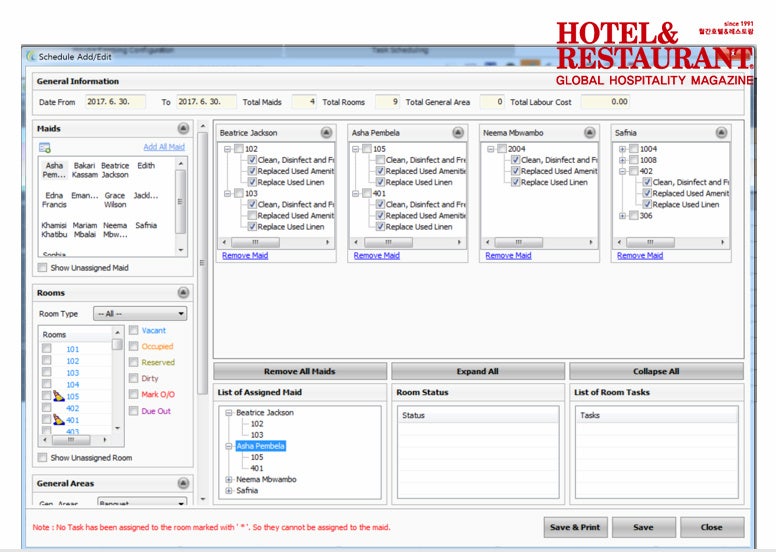Image resolution: width=776 pixels, height=552 pixels.
Task: Enable the Dirty filter checkbox
Action: tap(134, 378)
